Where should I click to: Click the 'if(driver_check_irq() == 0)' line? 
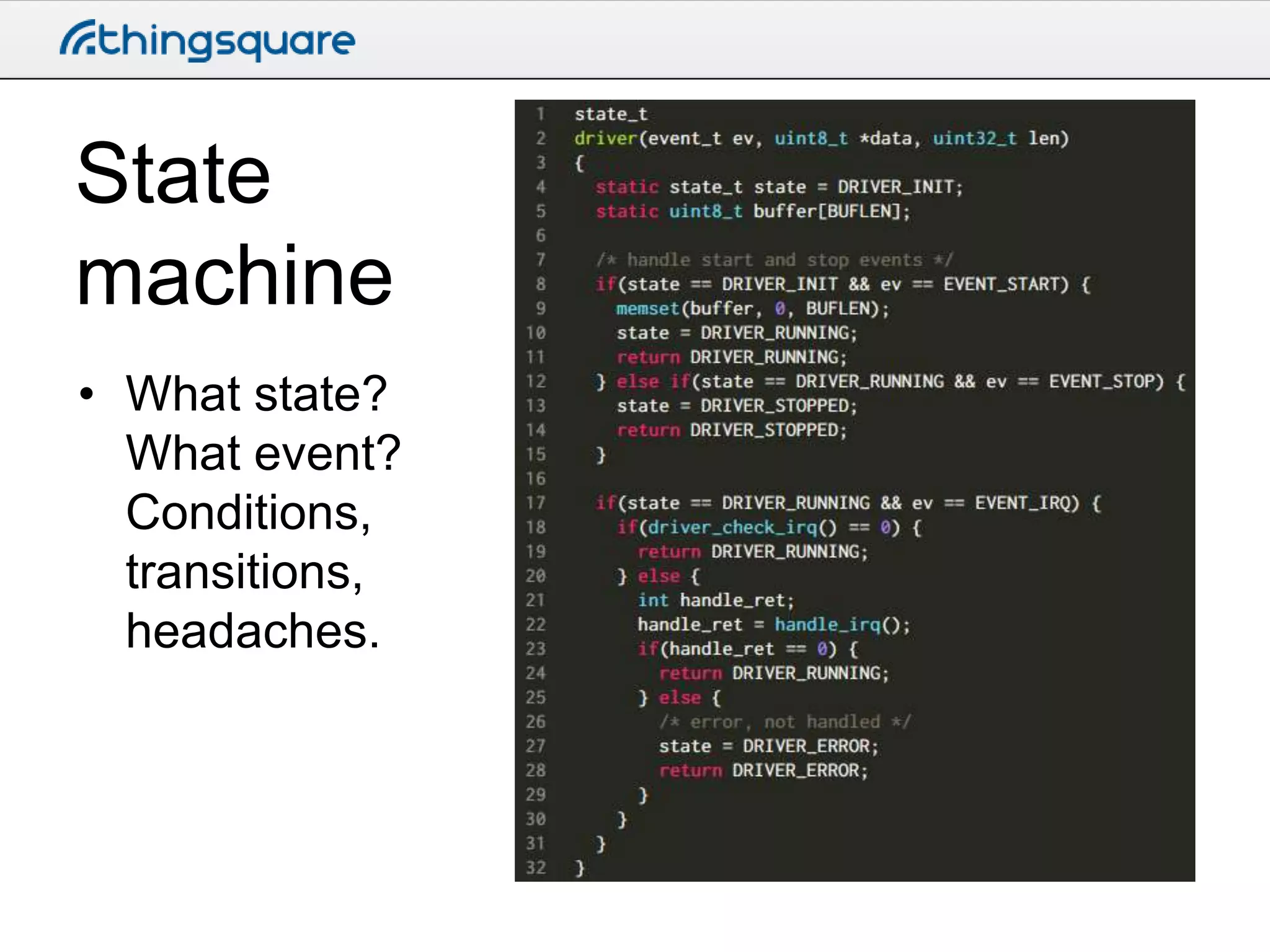pyautogui.click(x=769, y=527)
